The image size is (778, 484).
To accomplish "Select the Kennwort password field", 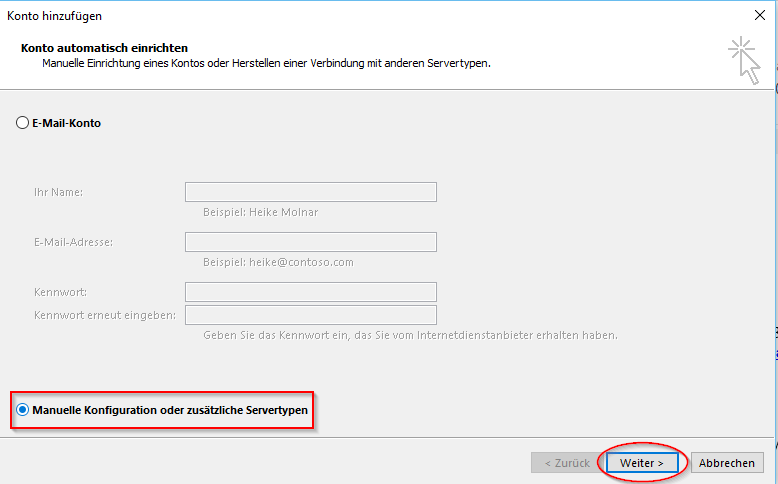I will coord(310,292).
